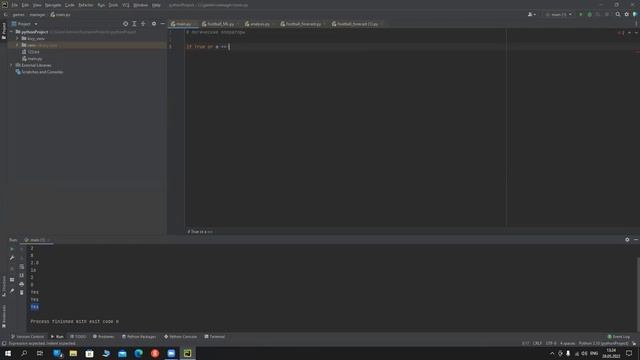Click Python interpreter in status bar
The height and width of the screenshot is (360, 640).
pos(603,343)
